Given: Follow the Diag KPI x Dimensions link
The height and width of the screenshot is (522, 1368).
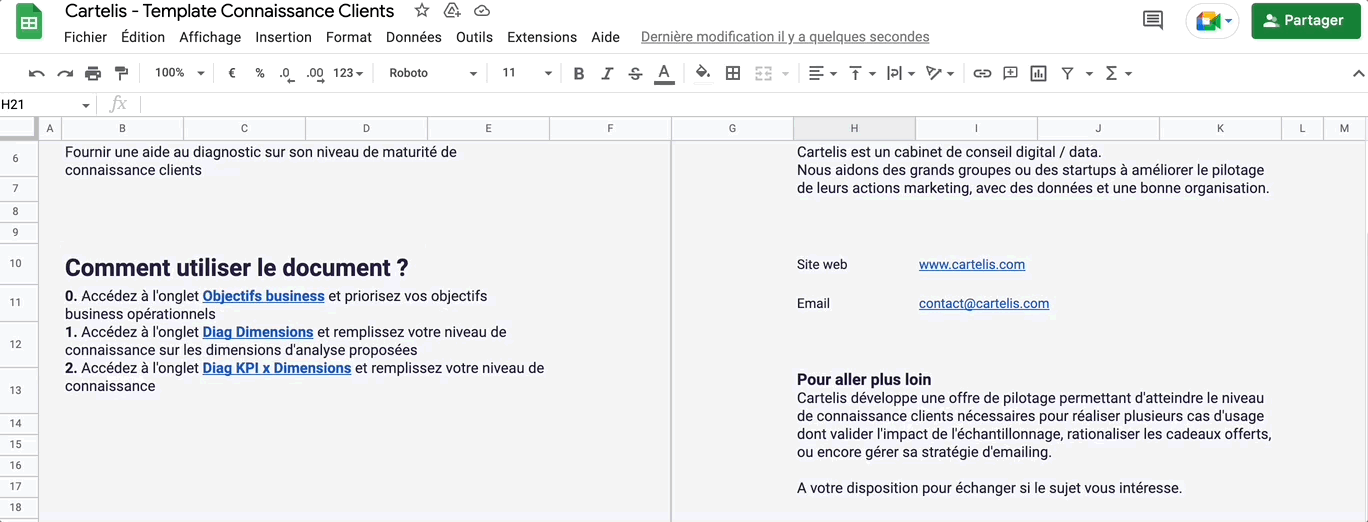Looking at the screenshot, I should click(x=277, y=368).
